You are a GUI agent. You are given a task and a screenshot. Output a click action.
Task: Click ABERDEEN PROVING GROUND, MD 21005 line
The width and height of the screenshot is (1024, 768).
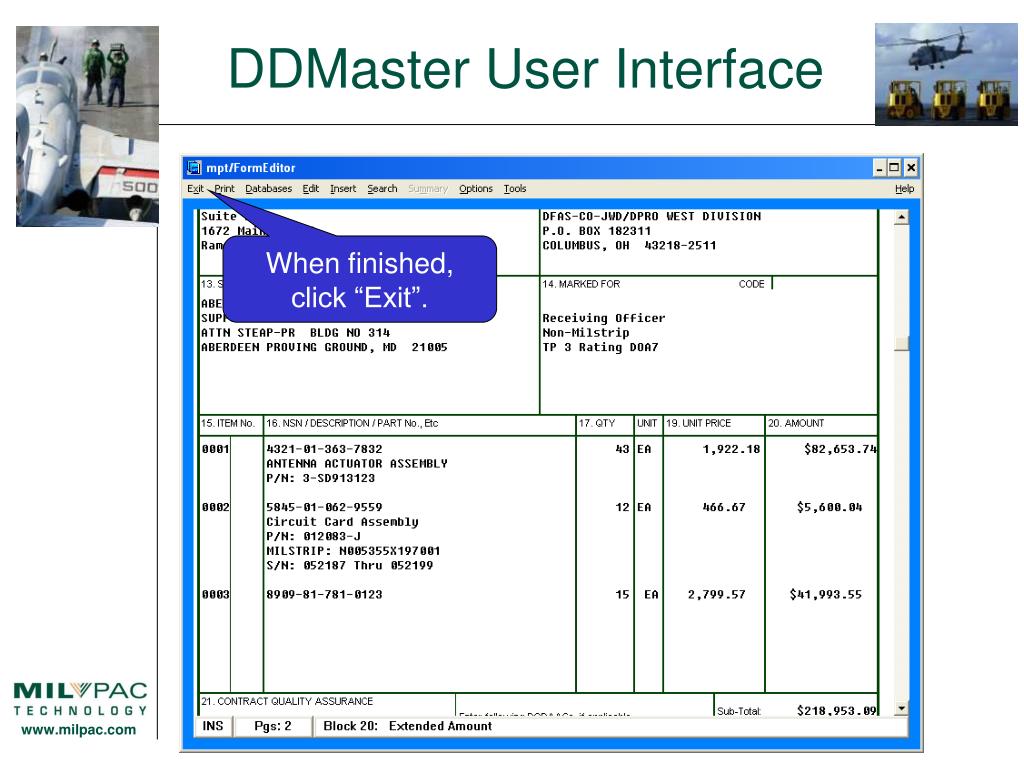(x=325, y=347)
